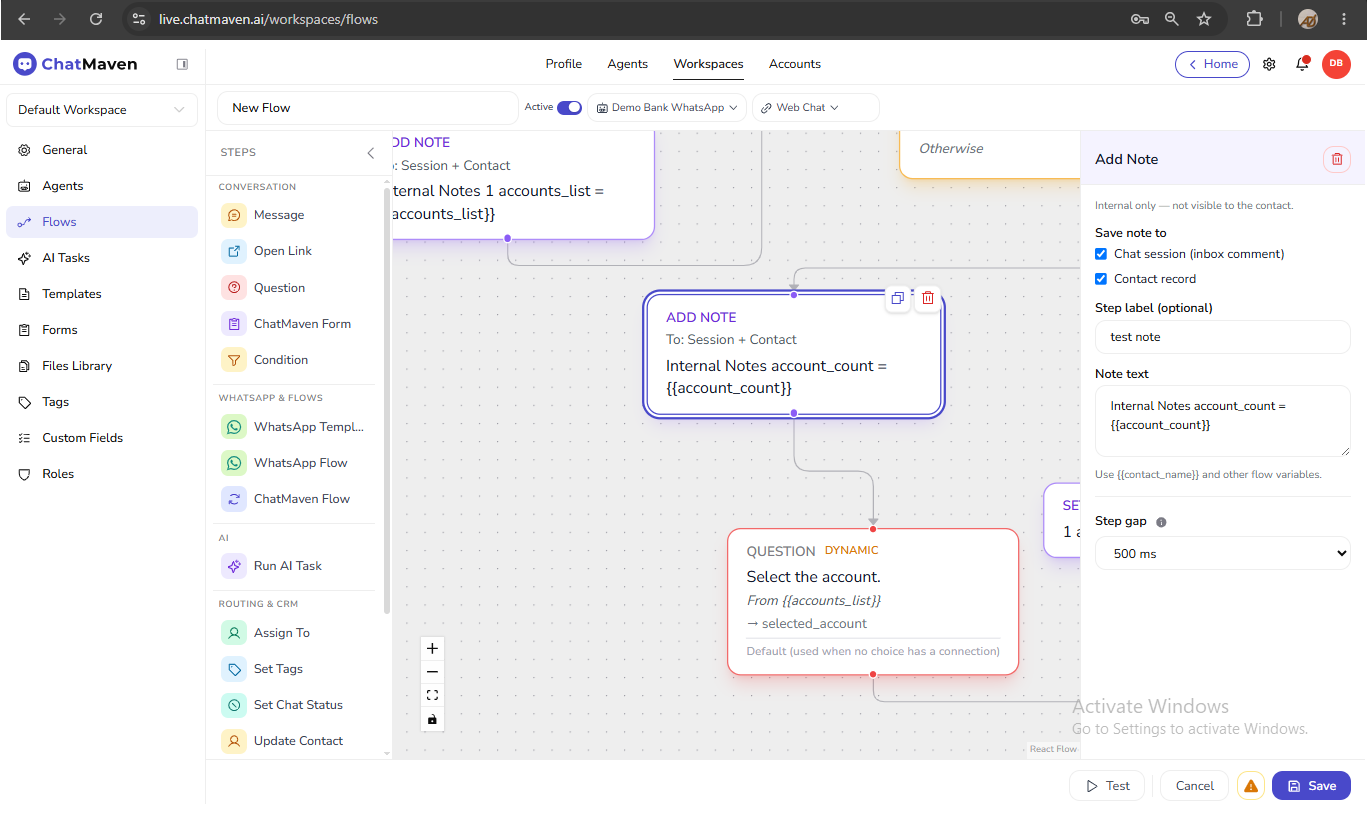The width and height of the screenshot is (1367, 815).
Task: Click the orange warning triangle icon
Action: pos(1251,786)
